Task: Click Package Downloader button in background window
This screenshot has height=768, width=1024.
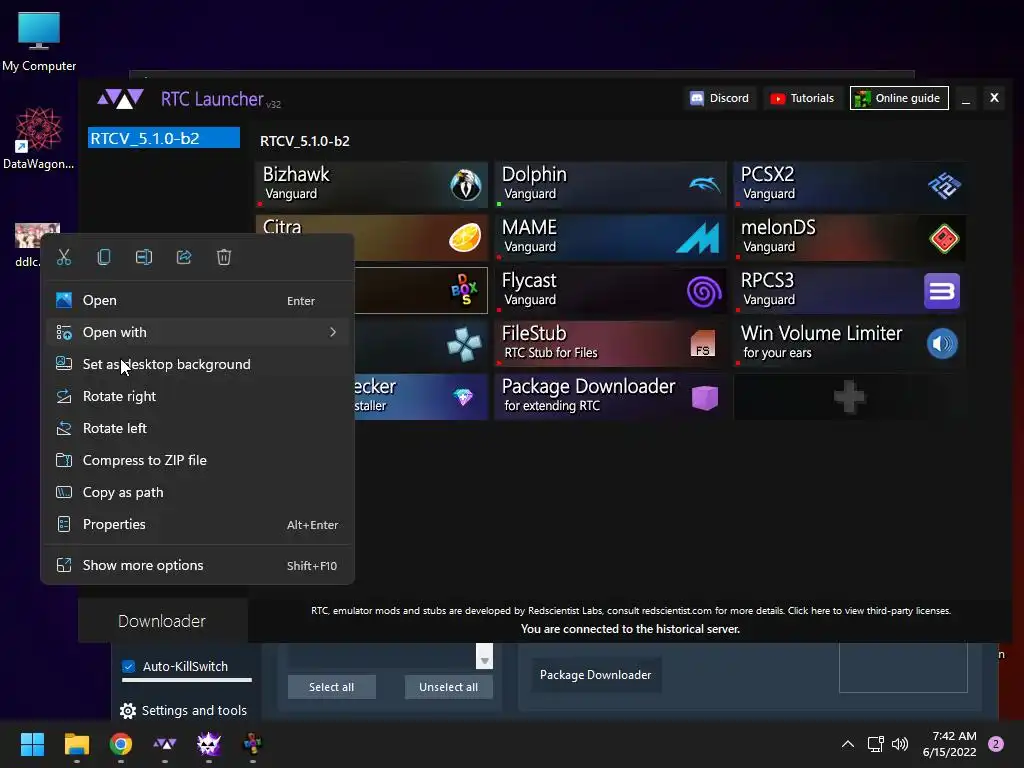Action: pos(596,675)
